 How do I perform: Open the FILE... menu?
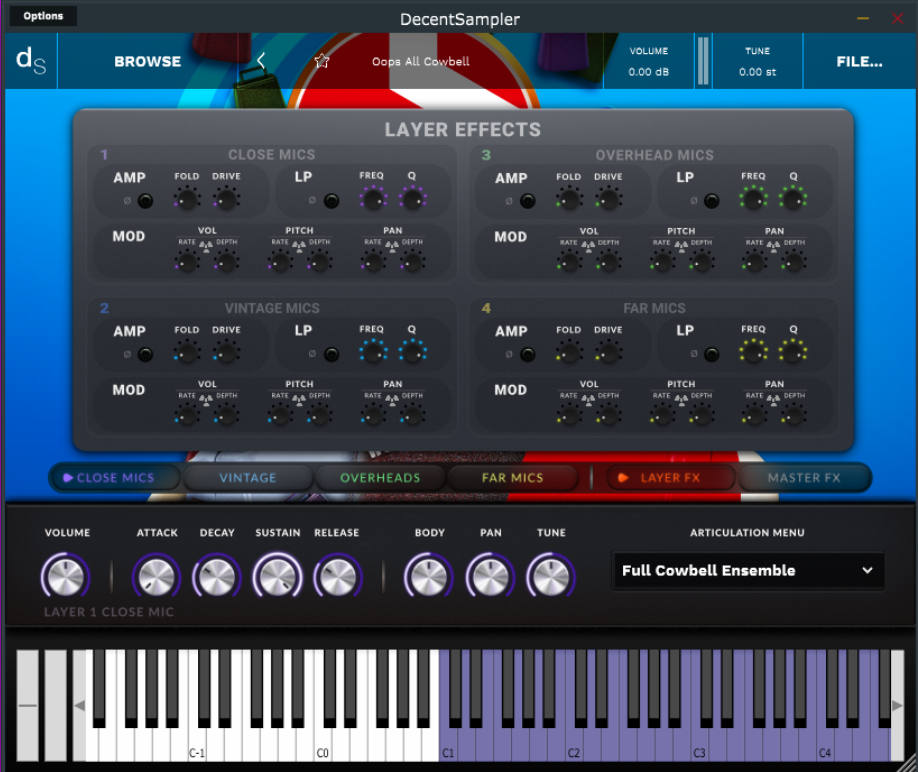point(858,61)
